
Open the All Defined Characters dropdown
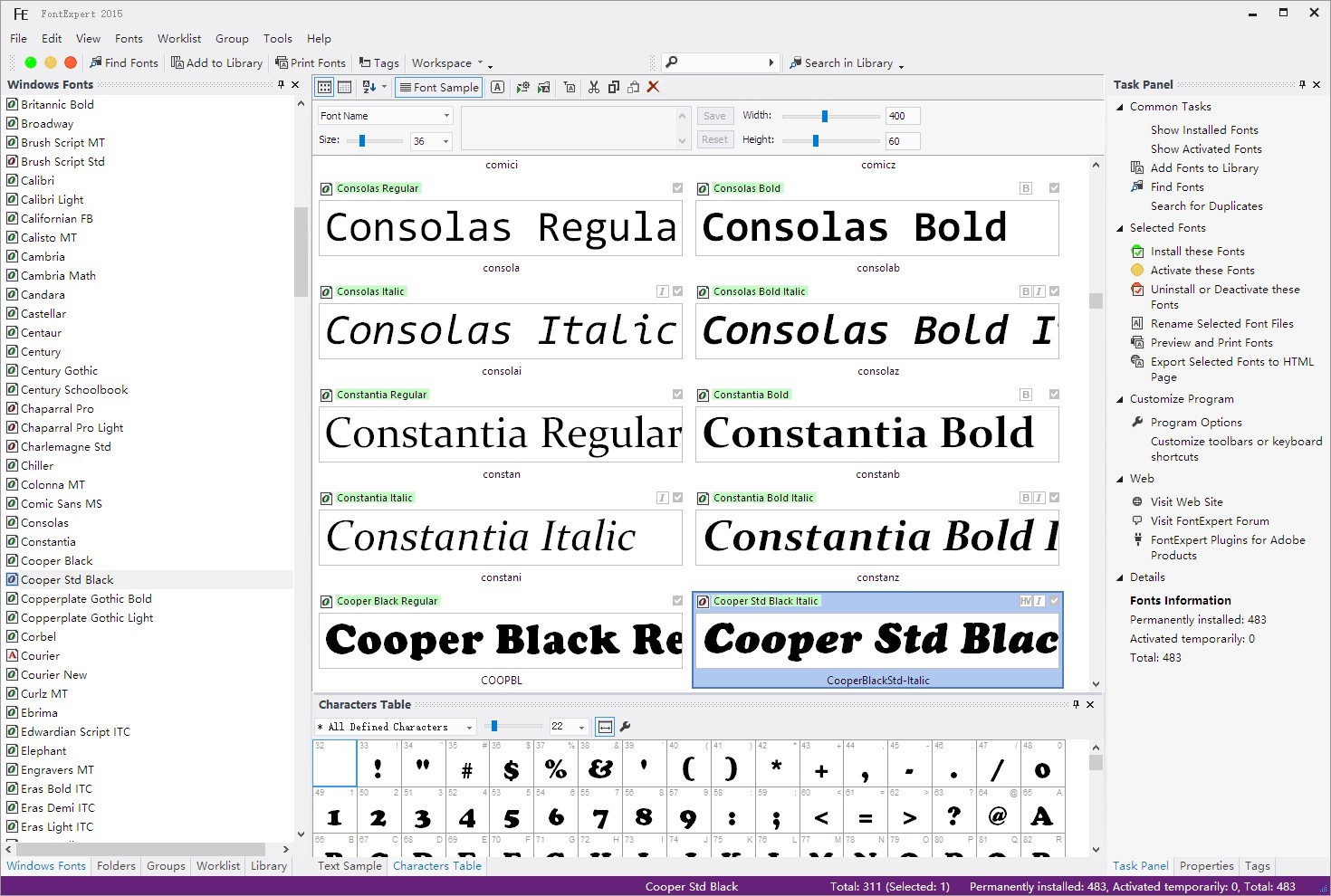click(469, 727)
